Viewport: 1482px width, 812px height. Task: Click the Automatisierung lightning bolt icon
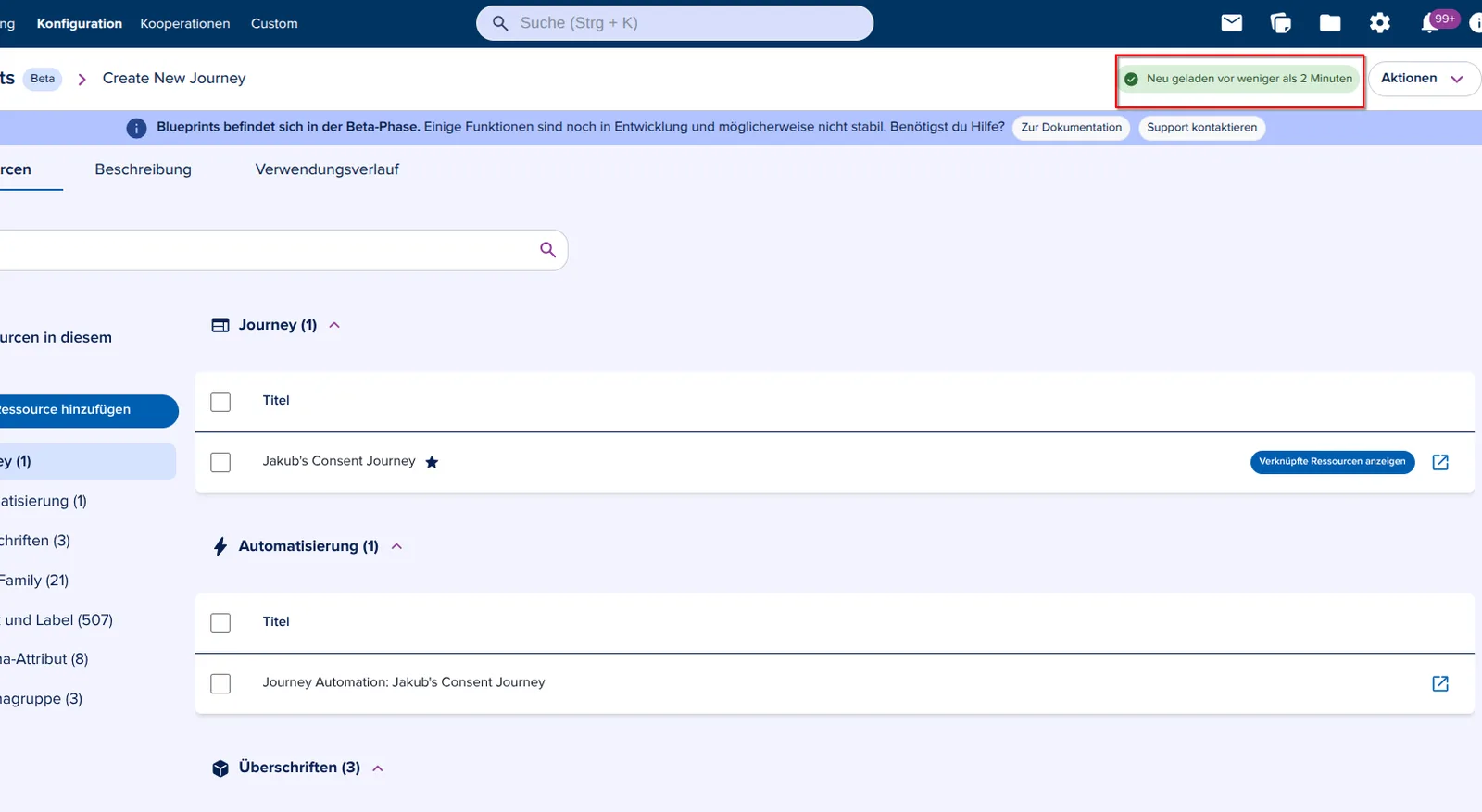pos(220,546)
